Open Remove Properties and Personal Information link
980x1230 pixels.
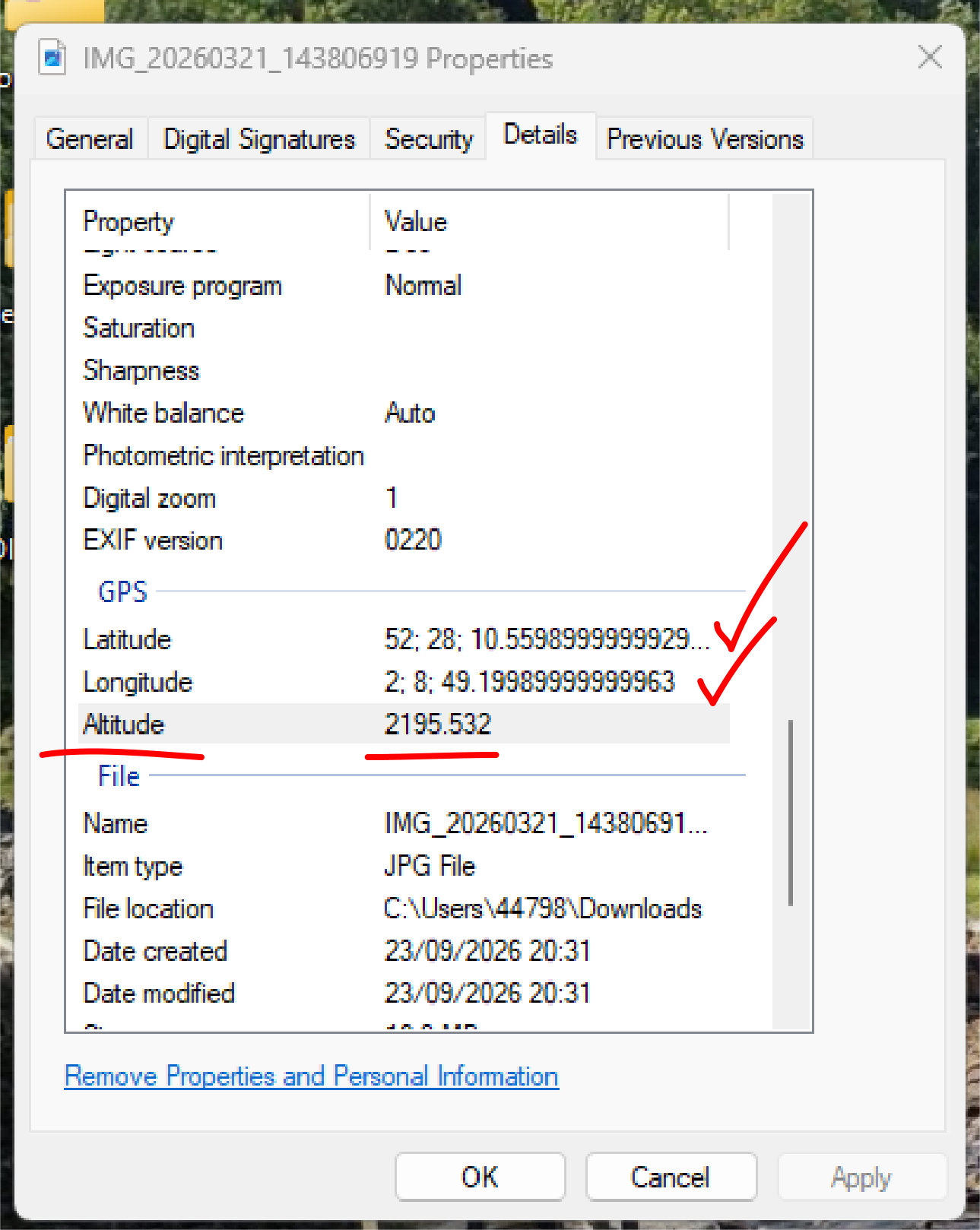tap(312, 1076)
